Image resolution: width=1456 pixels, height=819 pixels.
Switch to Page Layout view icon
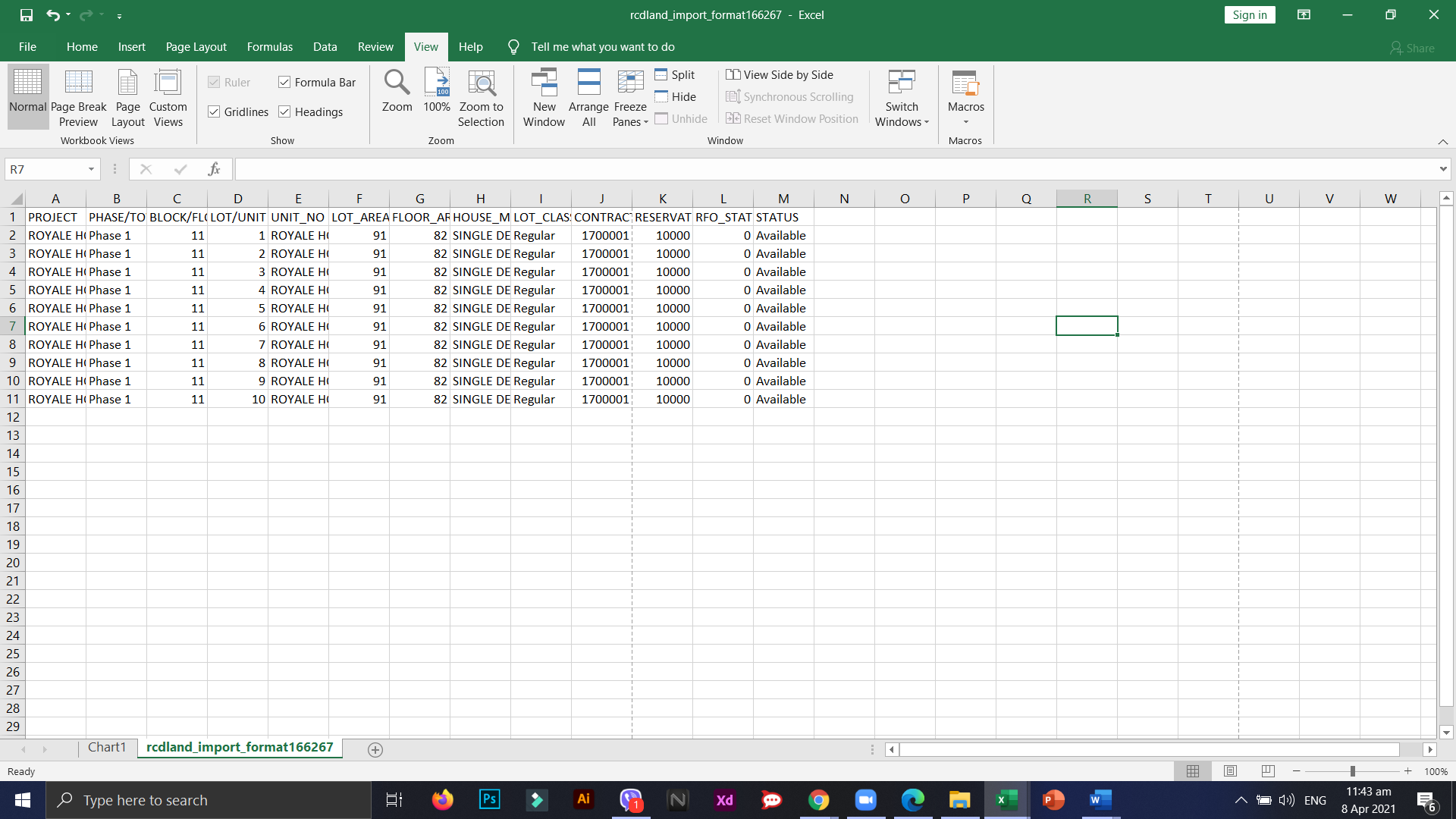127,83
